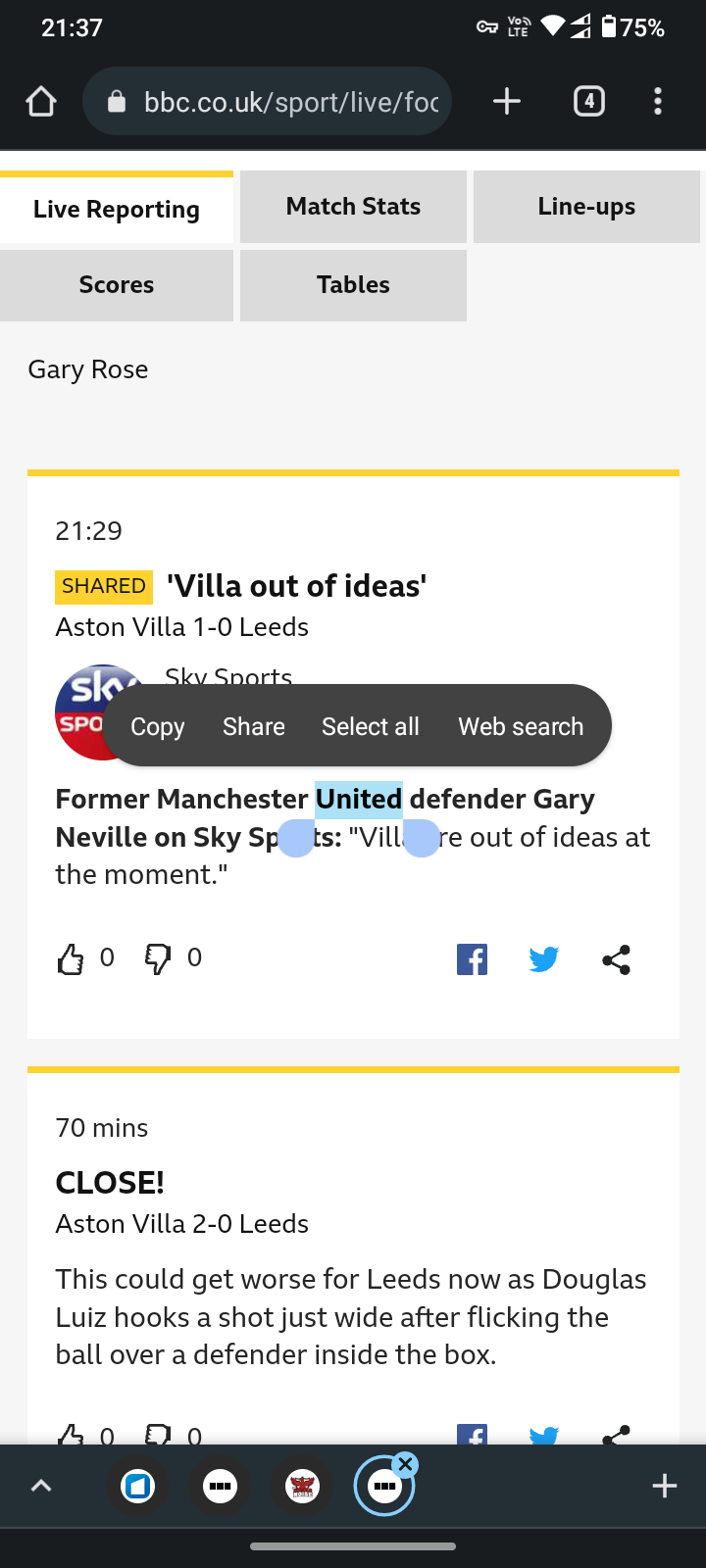Open the Tables tab

[353, 285]
